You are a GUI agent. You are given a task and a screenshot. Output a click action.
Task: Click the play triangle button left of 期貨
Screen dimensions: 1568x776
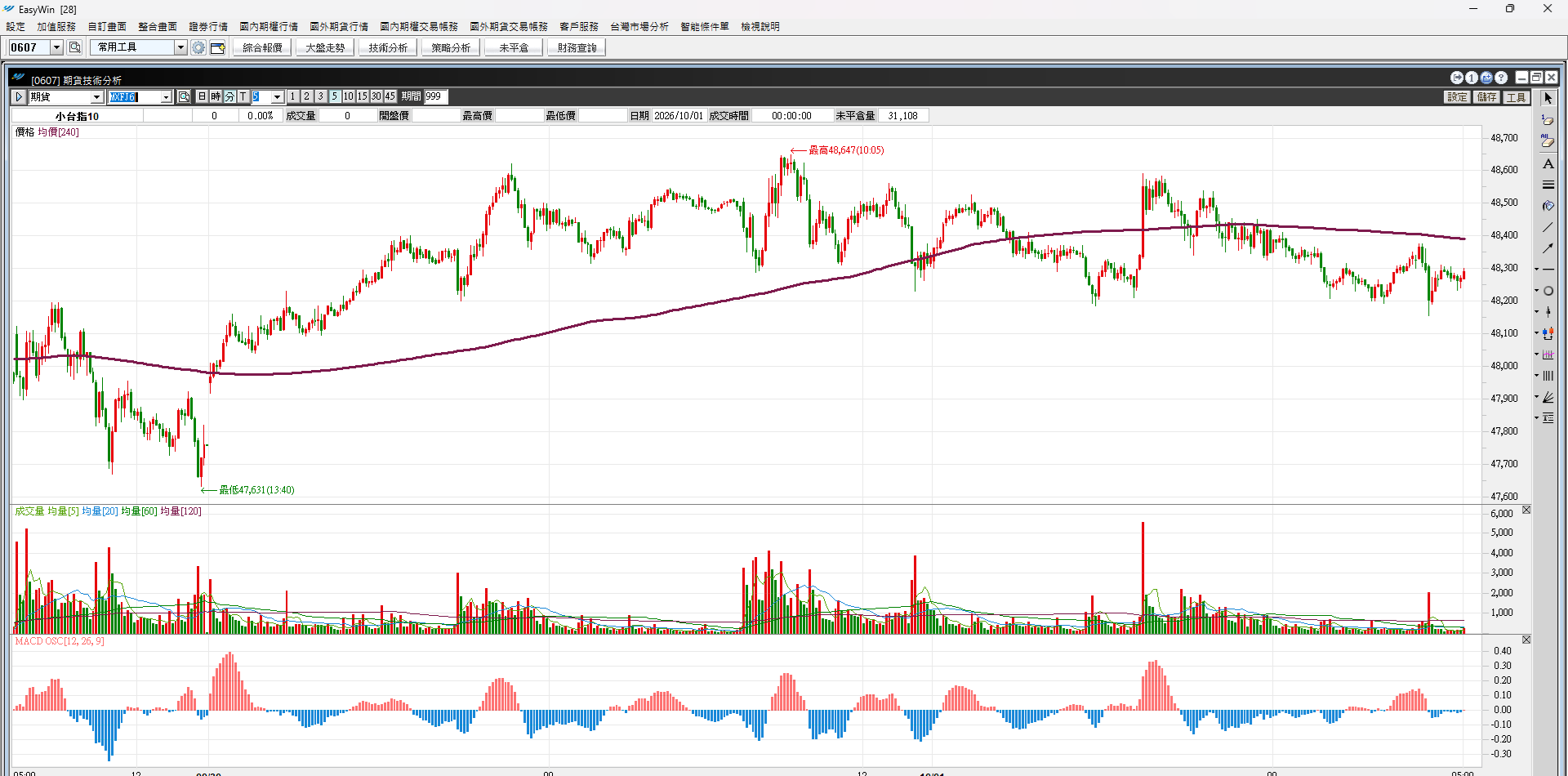click(x=19, y=96)
